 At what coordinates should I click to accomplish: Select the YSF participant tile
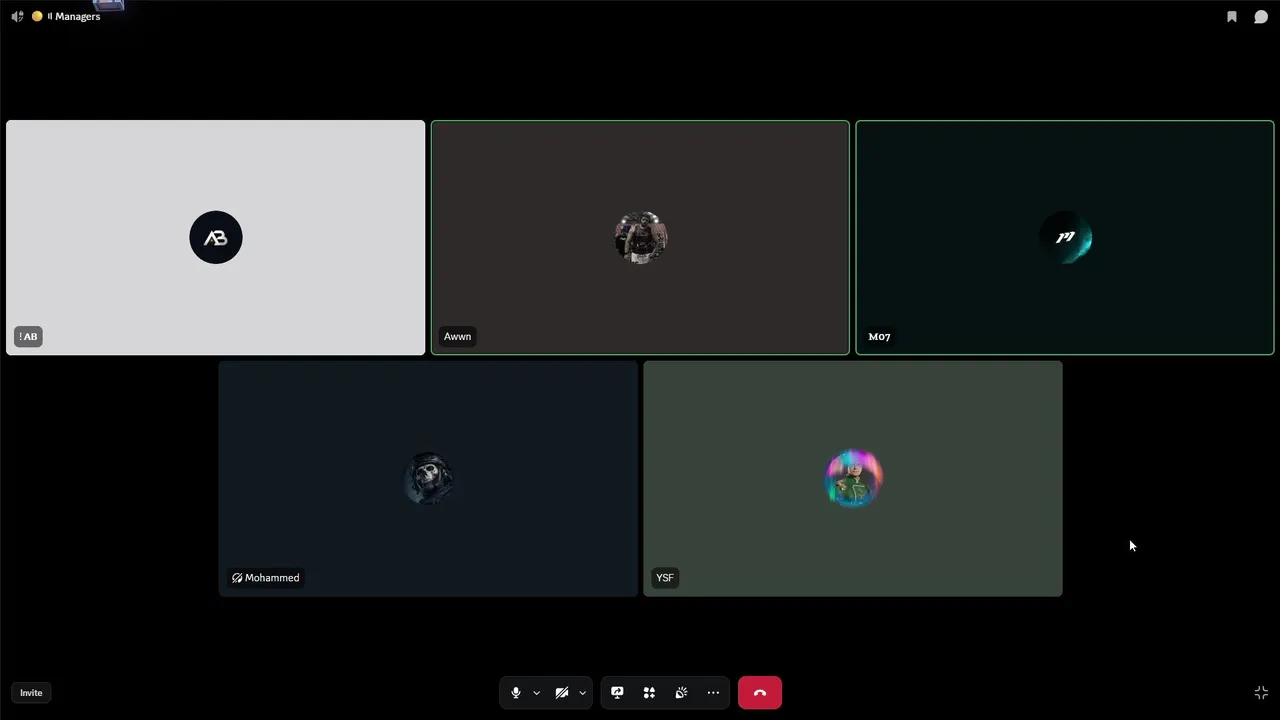coord(853,479)
